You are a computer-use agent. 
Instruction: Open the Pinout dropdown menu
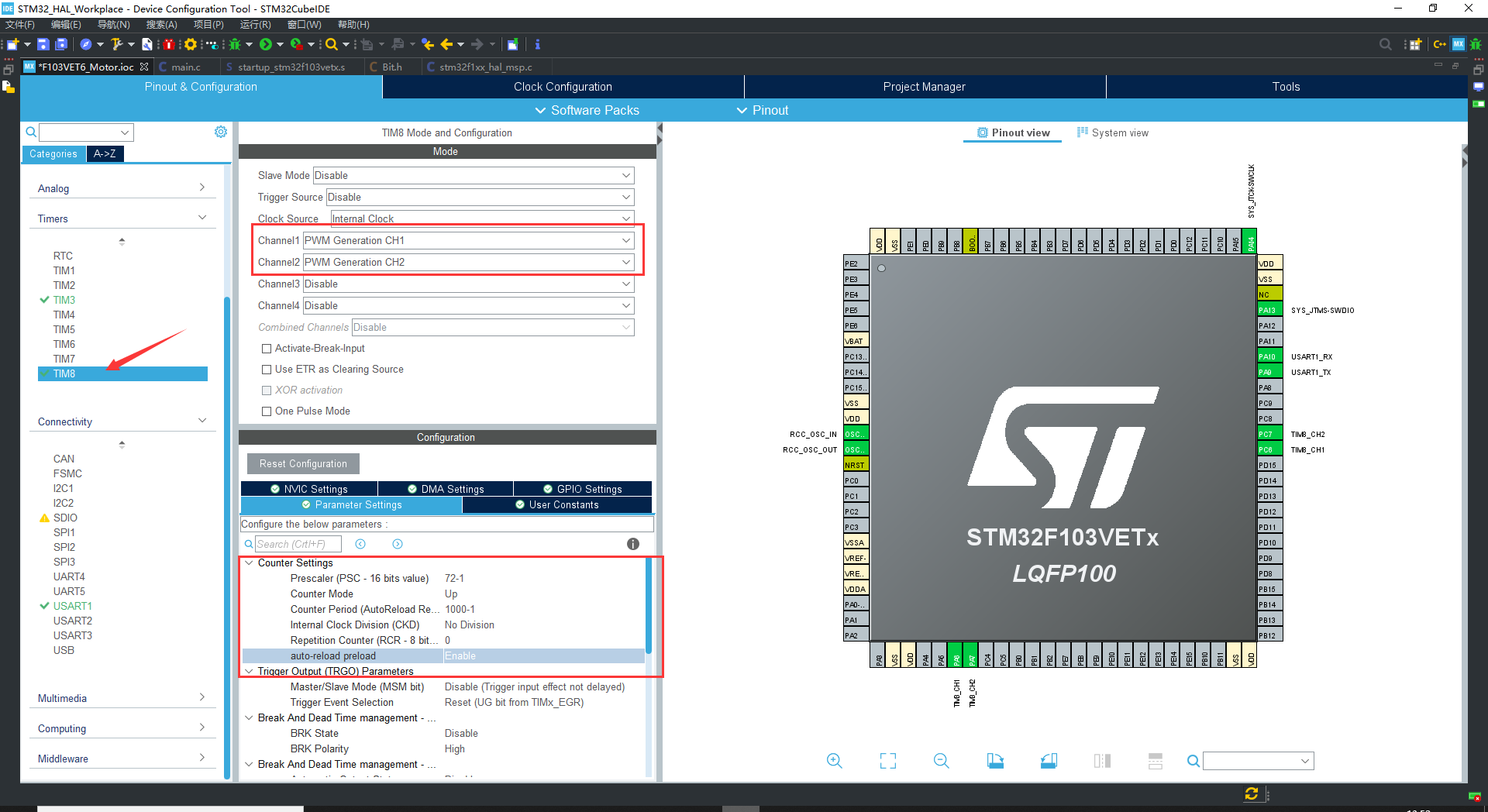coord(763,111)
